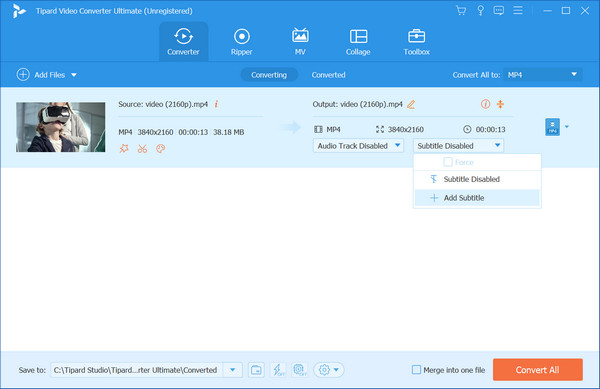This screenshot has width=600, height=389.
Task: Click the output resolution 3840x2160 text
Action: [406, 129]
